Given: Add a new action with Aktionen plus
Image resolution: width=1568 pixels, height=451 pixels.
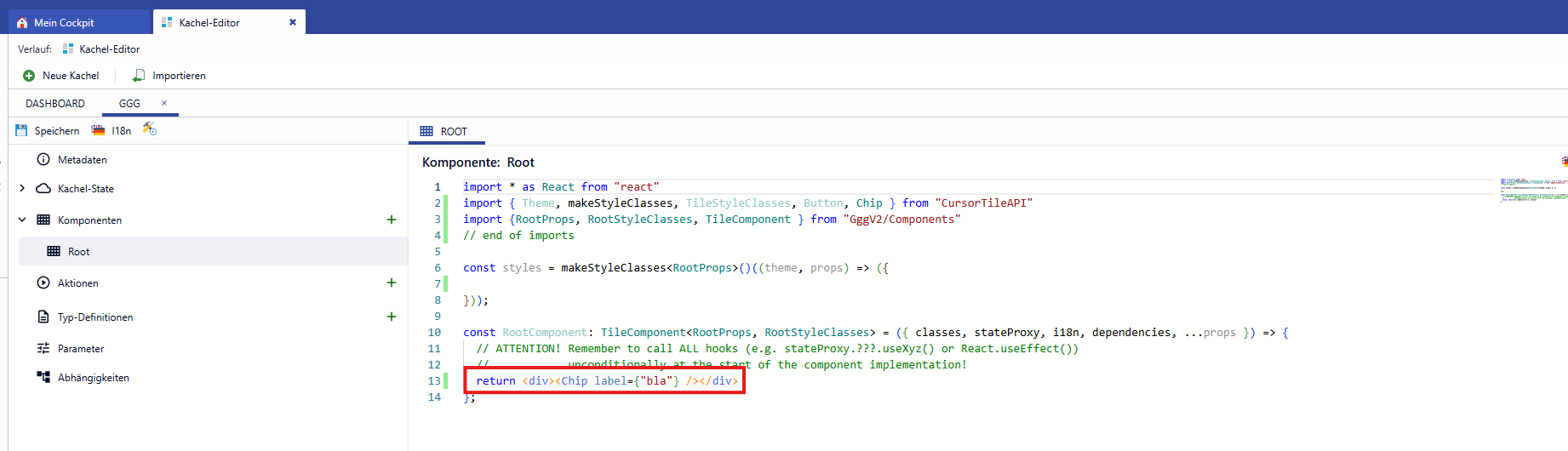Looking at the screenshot, I should [392, 283].
